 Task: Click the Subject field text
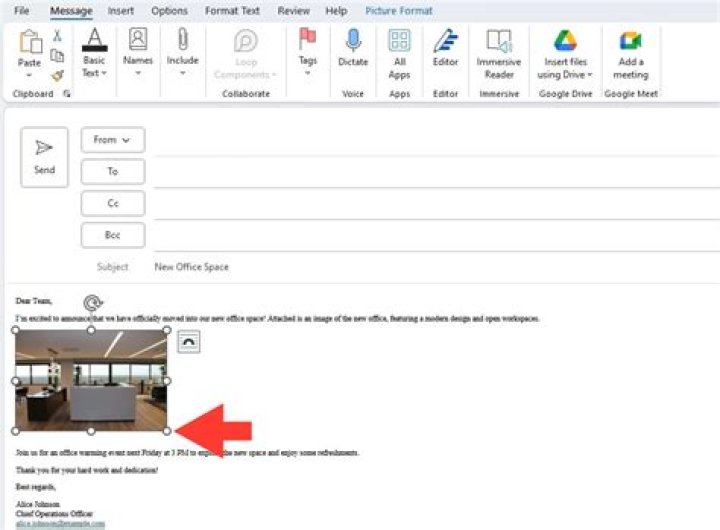(x=191, y=267)
